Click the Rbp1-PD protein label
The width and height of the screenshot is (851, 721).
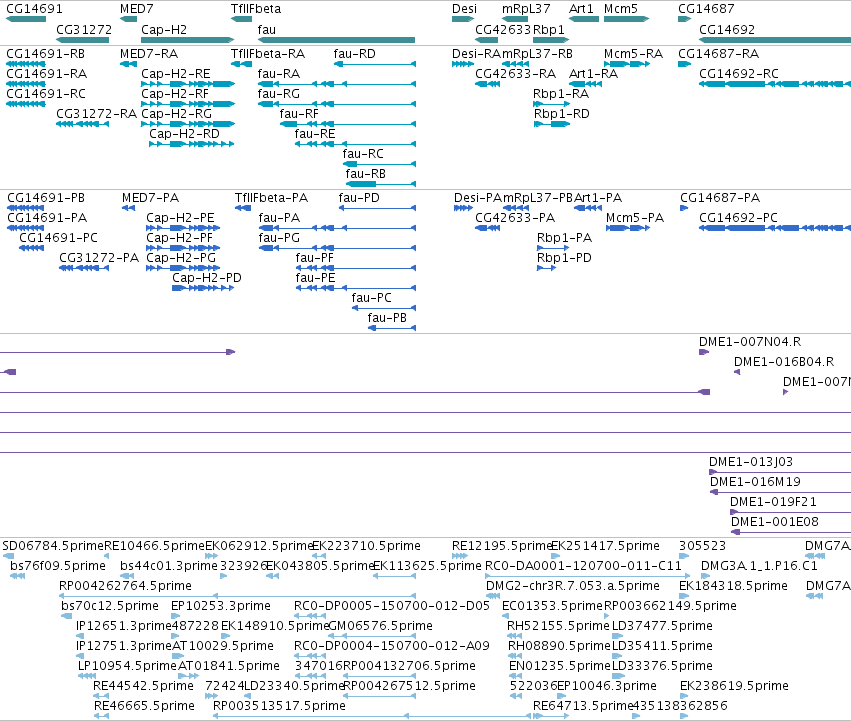tap(564, 258)
